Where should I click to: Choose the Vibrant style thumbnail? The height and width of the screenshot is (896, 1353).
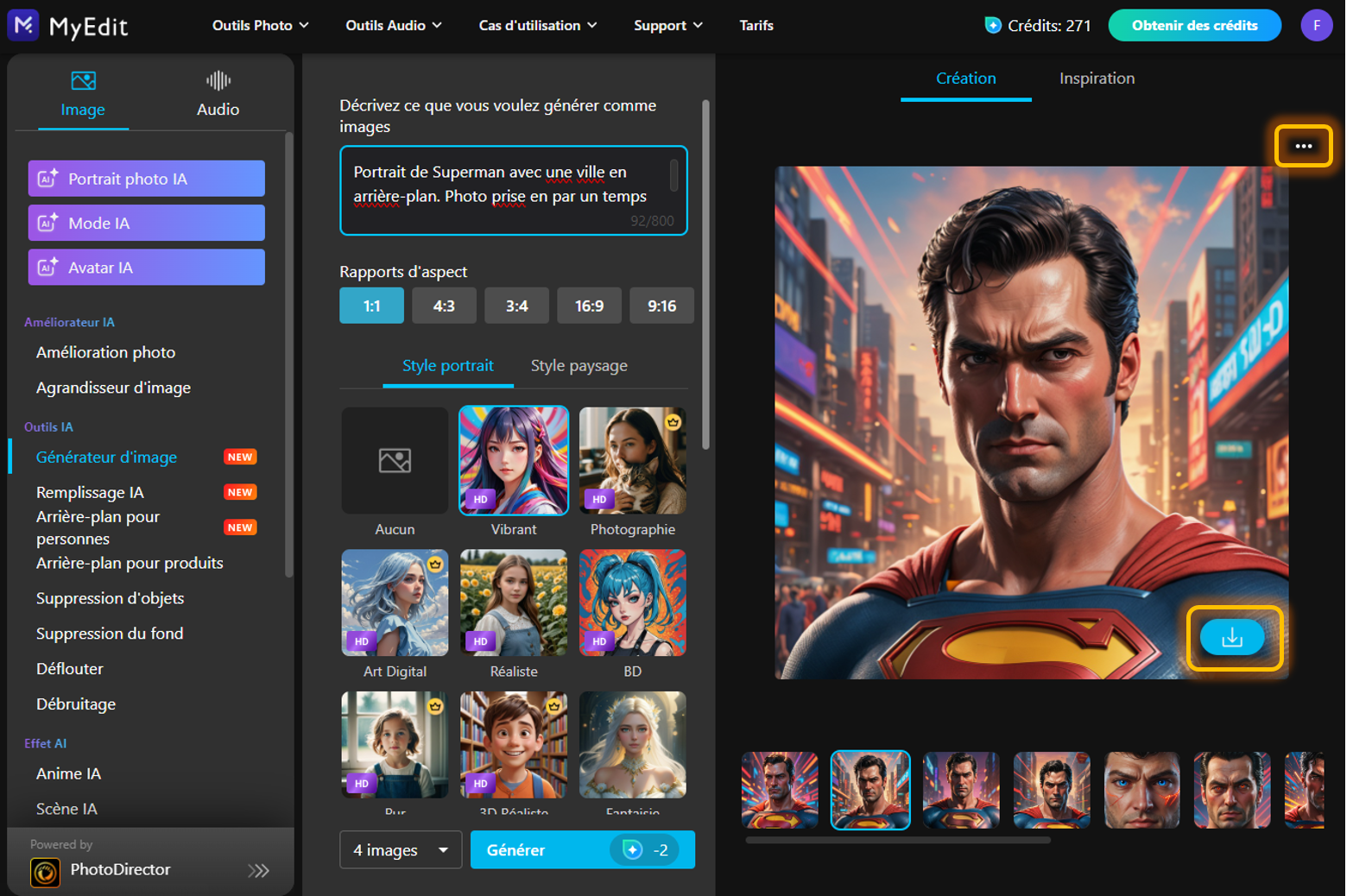click(514, 461)
